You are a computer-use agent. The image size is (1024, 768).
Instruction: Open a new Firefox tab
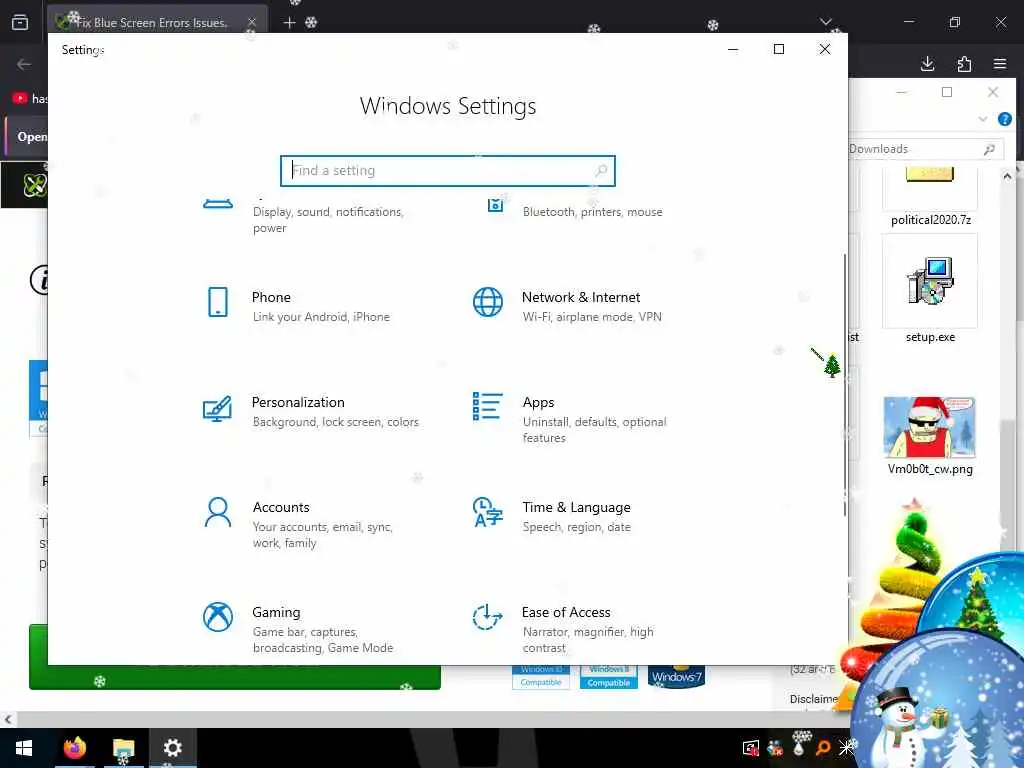coord(289,22)
